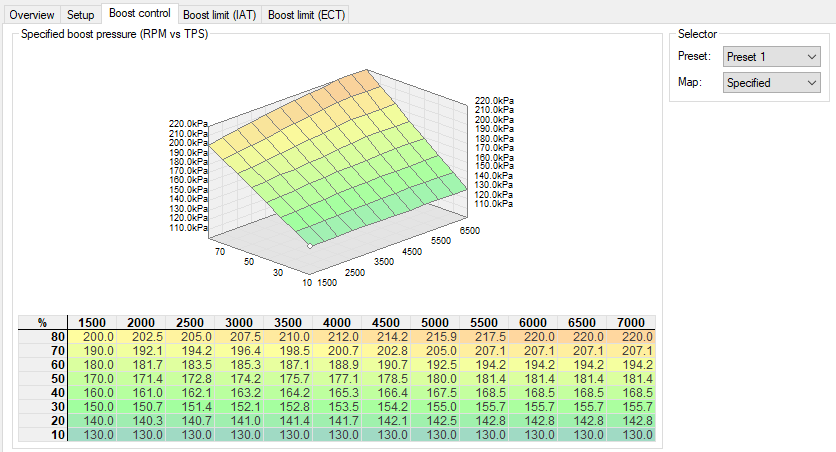This screenshot has height=452, width=836.
Task: Select the 20% TPS row header
Action: [x=43, y=421]
